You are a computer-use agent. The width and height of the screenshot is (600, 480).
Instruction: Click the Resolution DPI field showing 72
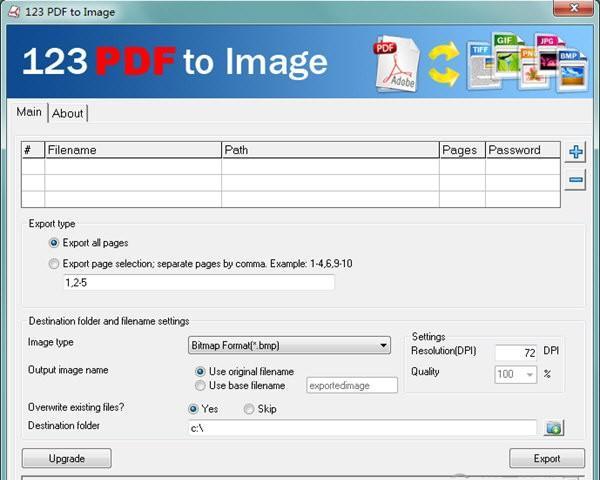516,352
